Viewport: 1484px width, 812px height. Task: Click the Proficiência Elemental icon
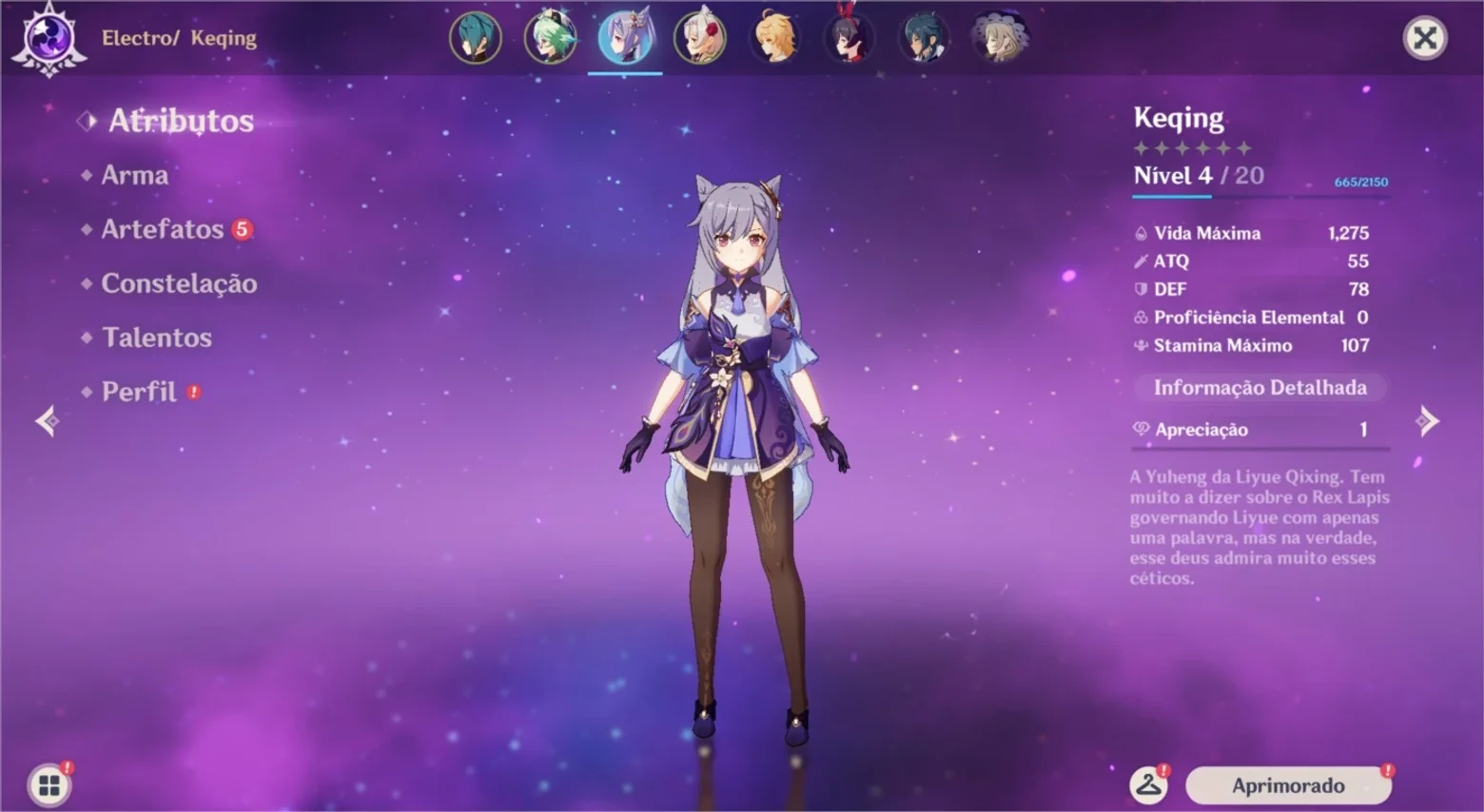pyautogui.click(x=1142, y=318)
